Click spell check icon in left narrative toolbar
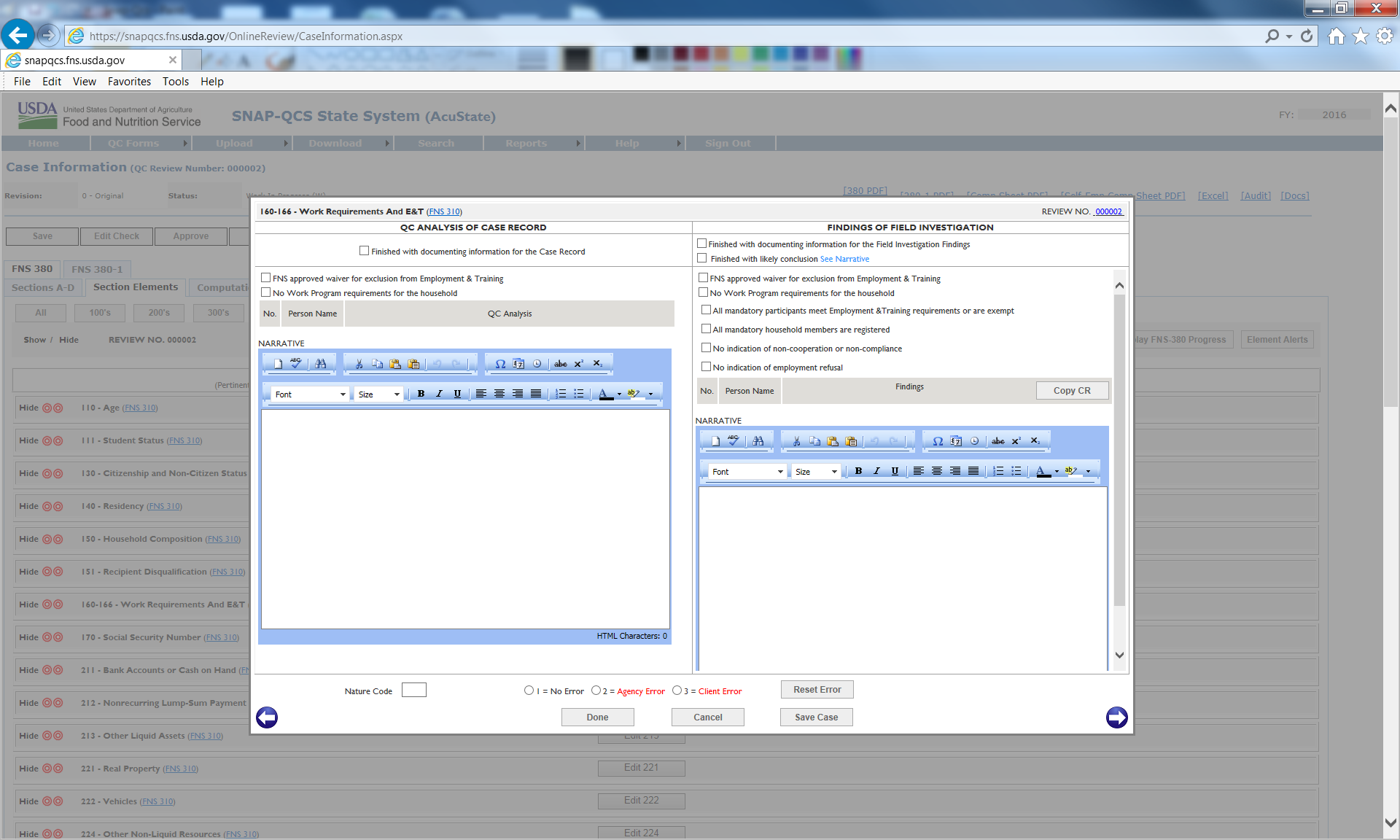Screen dimensions: 1400x840 click(296, 363)
